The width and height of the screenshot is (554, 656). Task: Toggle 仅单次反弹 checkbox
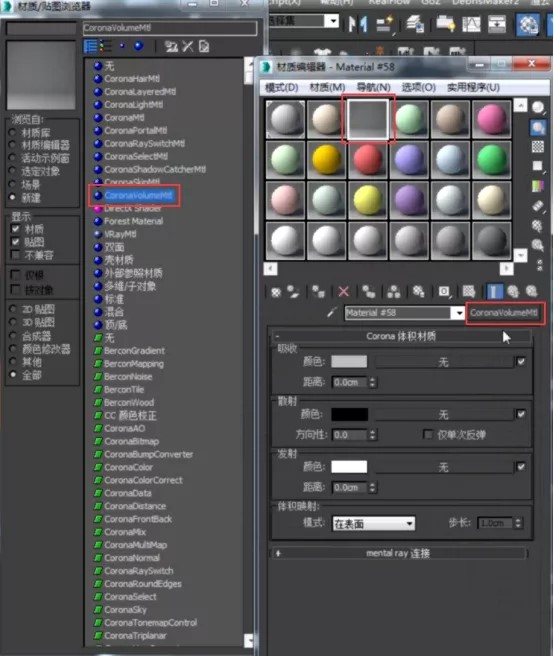click(428, 434)
